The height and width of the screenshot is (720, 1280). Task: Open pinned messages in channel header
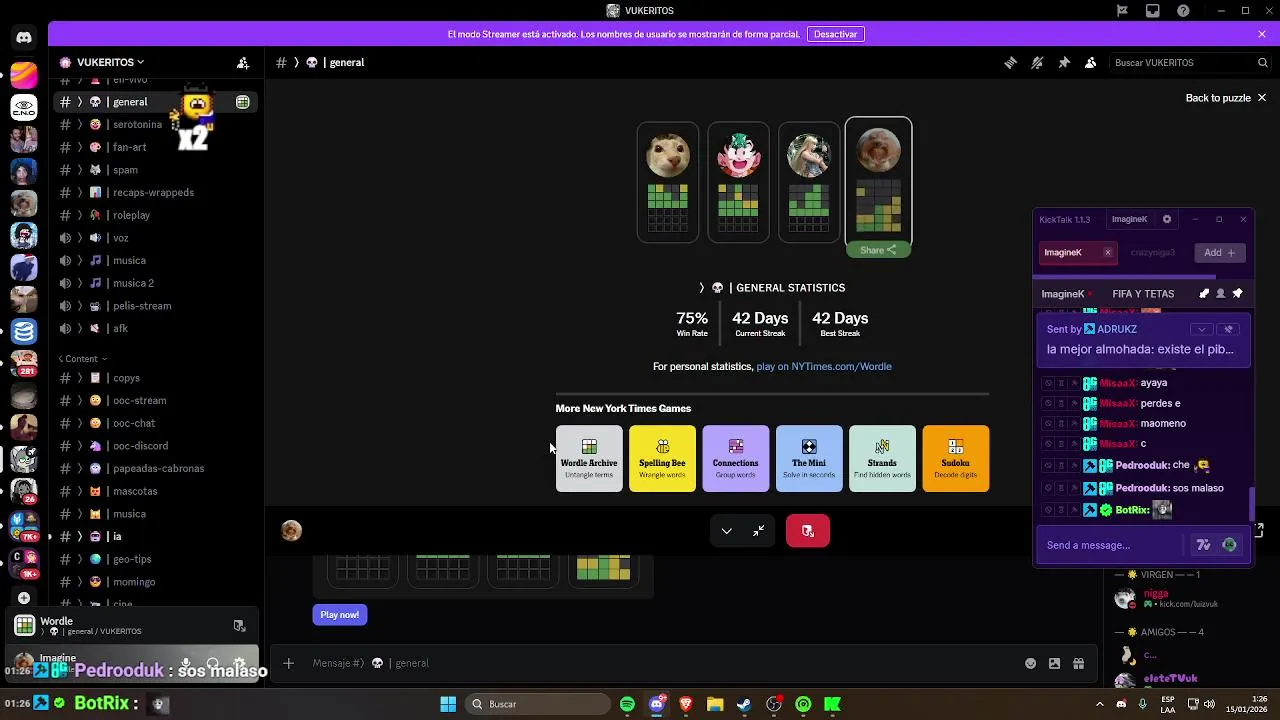[x=1064, y=62]
